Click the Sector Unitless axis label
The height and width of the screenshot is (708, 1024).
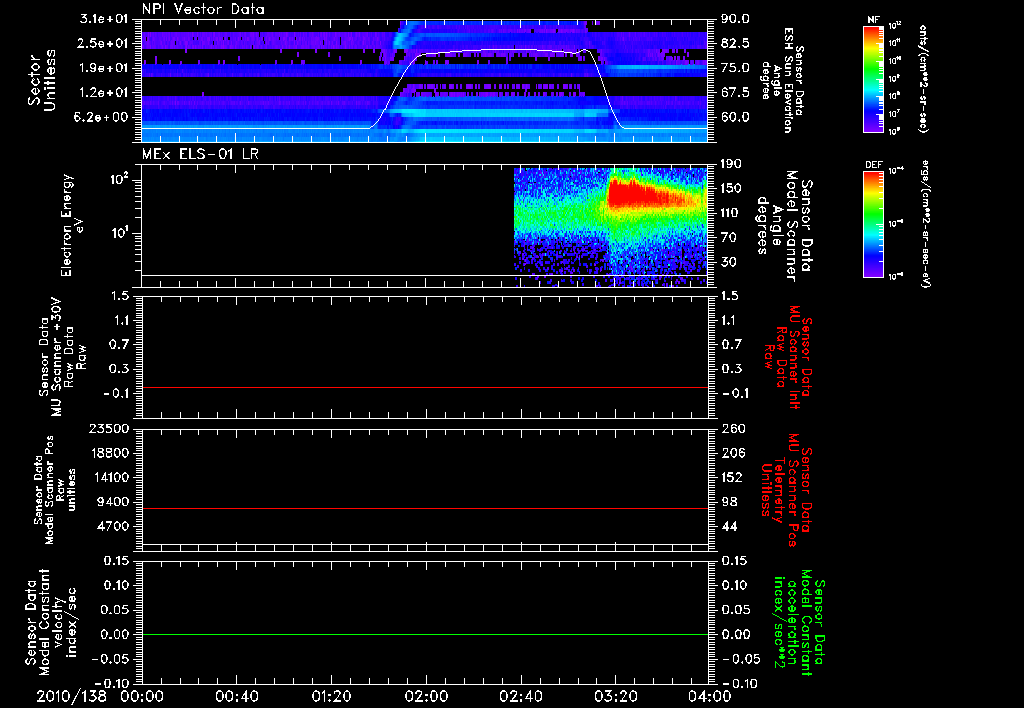pyautogui.click(x=42, y=80)
